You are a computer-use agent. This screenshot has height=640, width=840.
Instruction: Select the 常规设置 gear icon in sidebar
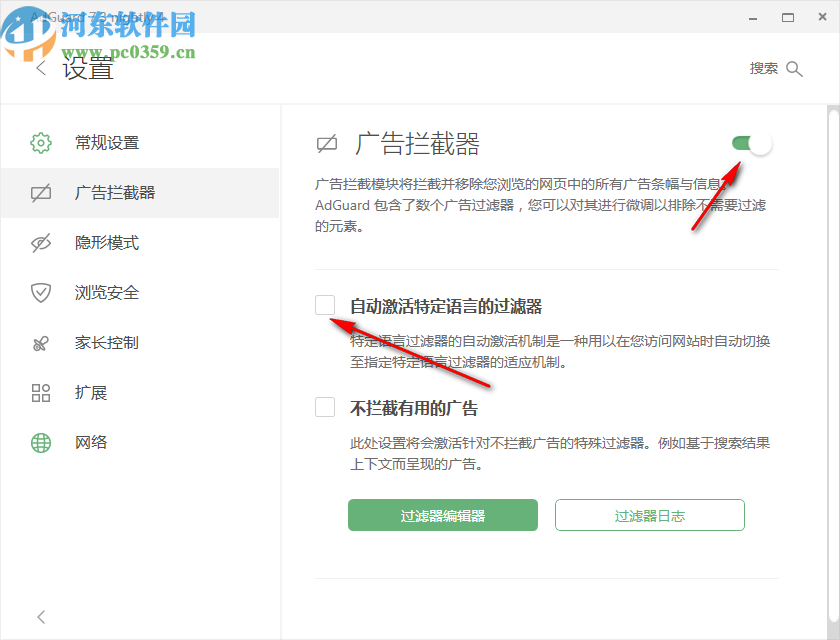[x=40, y=142]
